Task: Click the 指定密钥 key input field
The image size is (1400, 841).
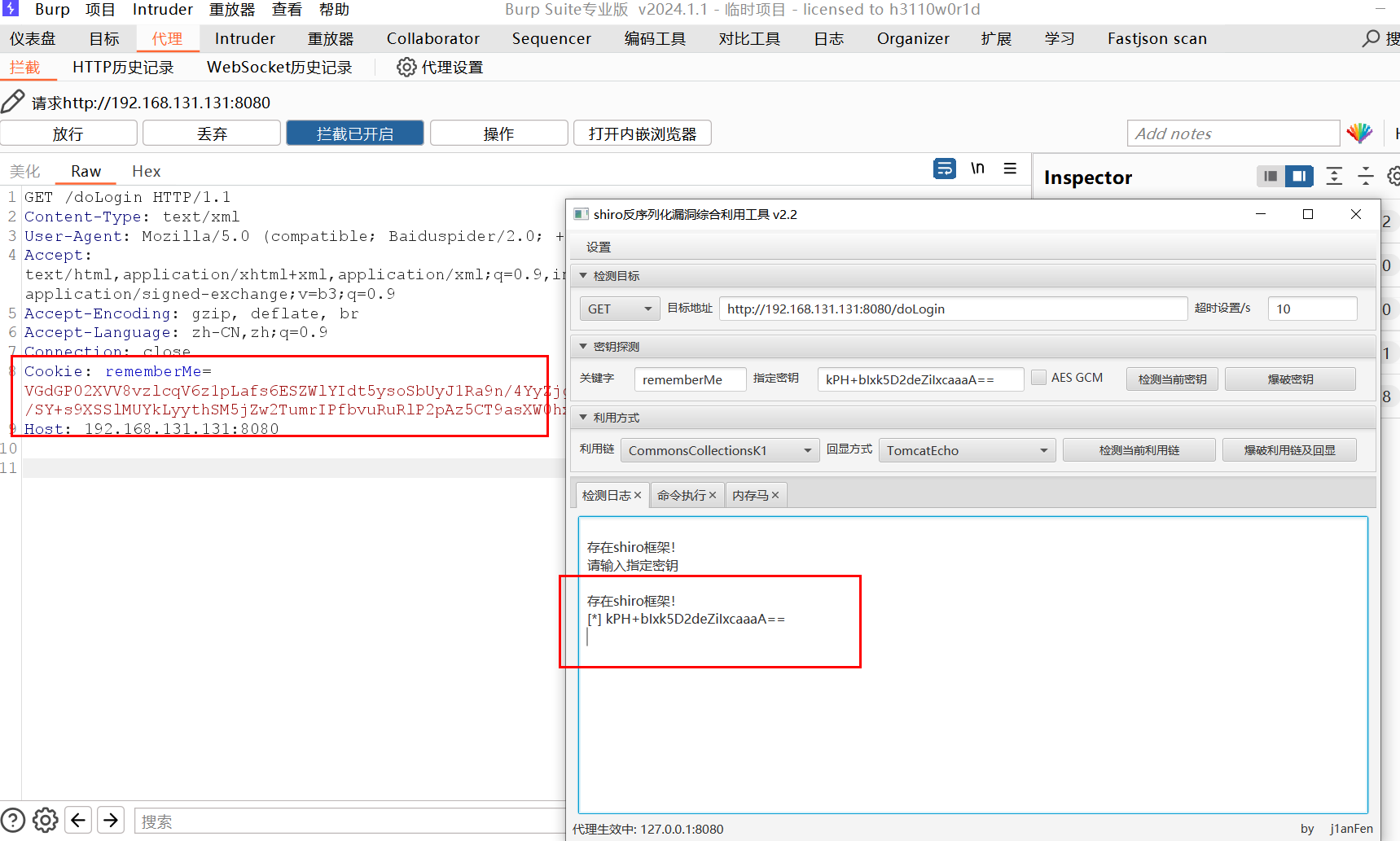Action: 920,379
